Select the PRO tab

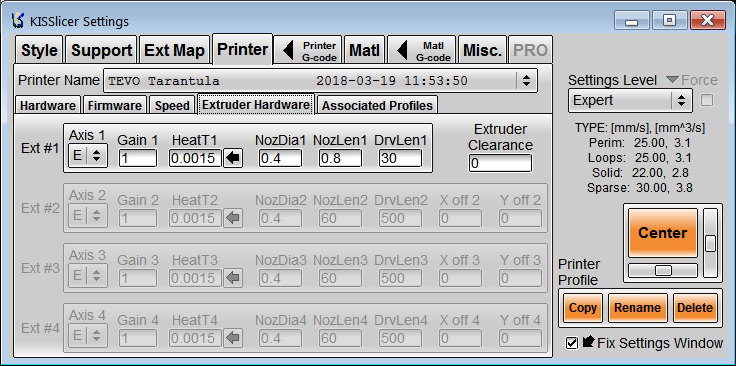point(530,50)
